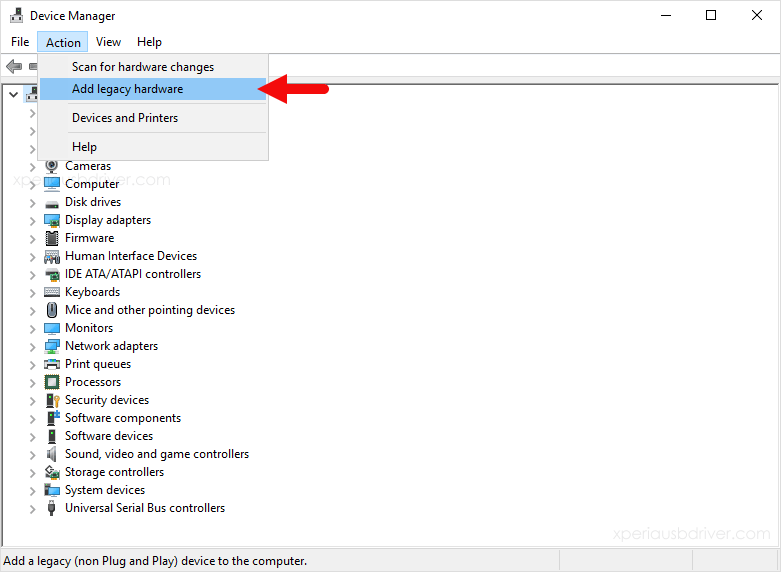The height and width of the screenshot is (572, 781).
Task: Click the Sound, video and game controllers speaker icon
Action: coord(52,454)
